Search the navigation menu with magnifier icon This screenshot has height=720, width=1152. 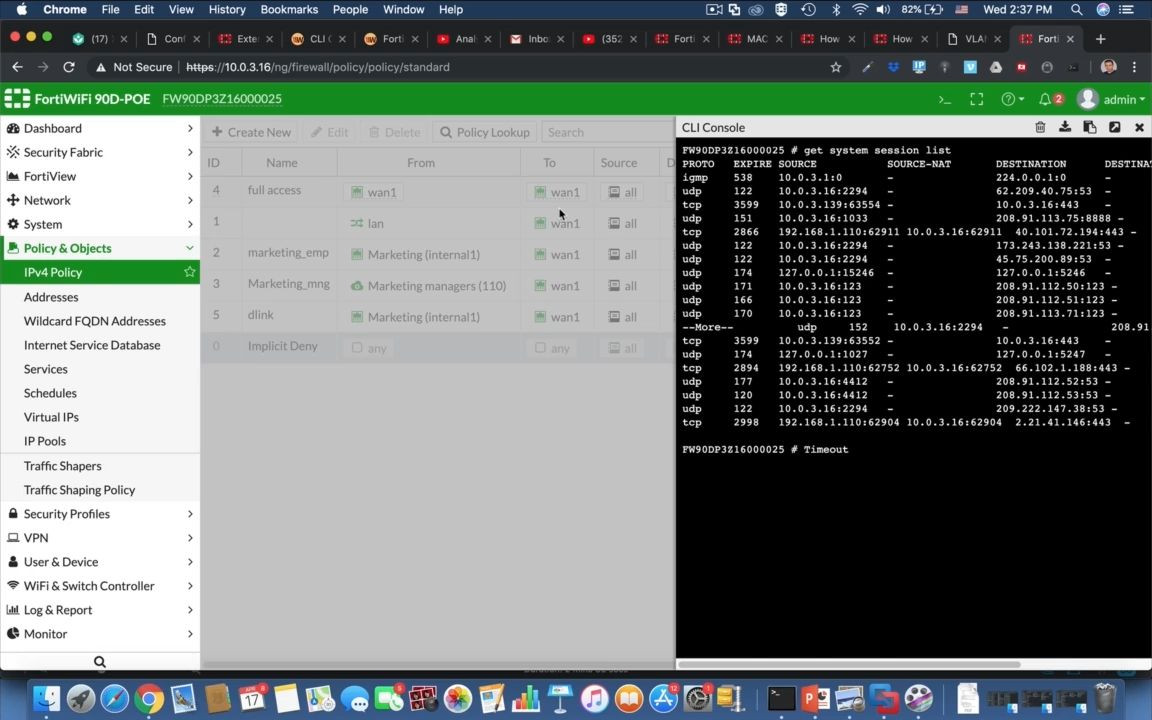point(100,662)
